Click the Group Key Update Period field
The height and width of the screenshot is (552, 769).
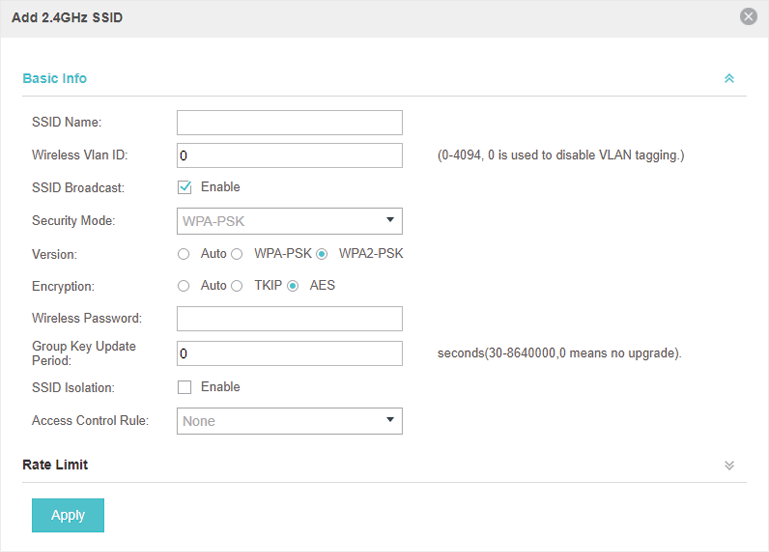coord(290,353)
